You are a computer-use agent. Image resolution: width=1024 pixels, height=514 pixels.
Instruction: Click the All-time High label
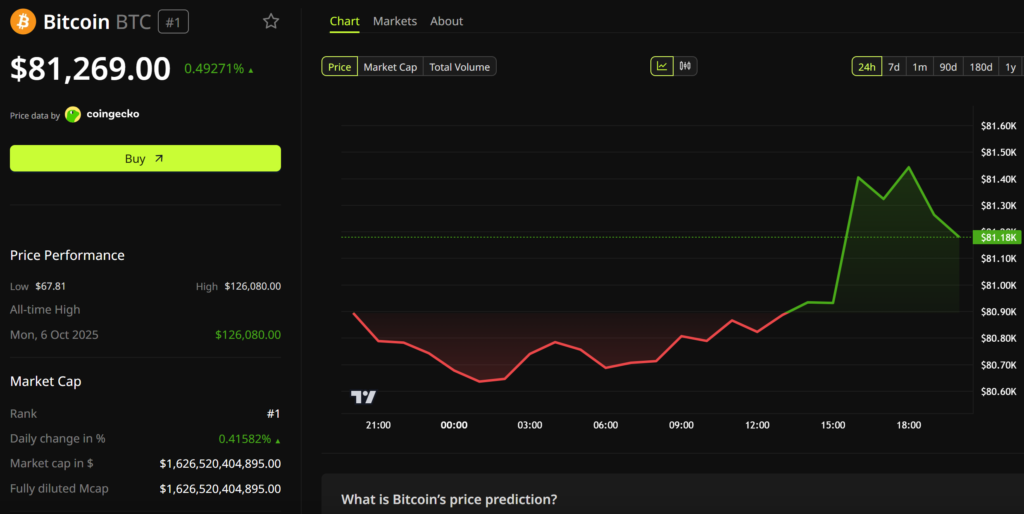[x=45, y=310]
